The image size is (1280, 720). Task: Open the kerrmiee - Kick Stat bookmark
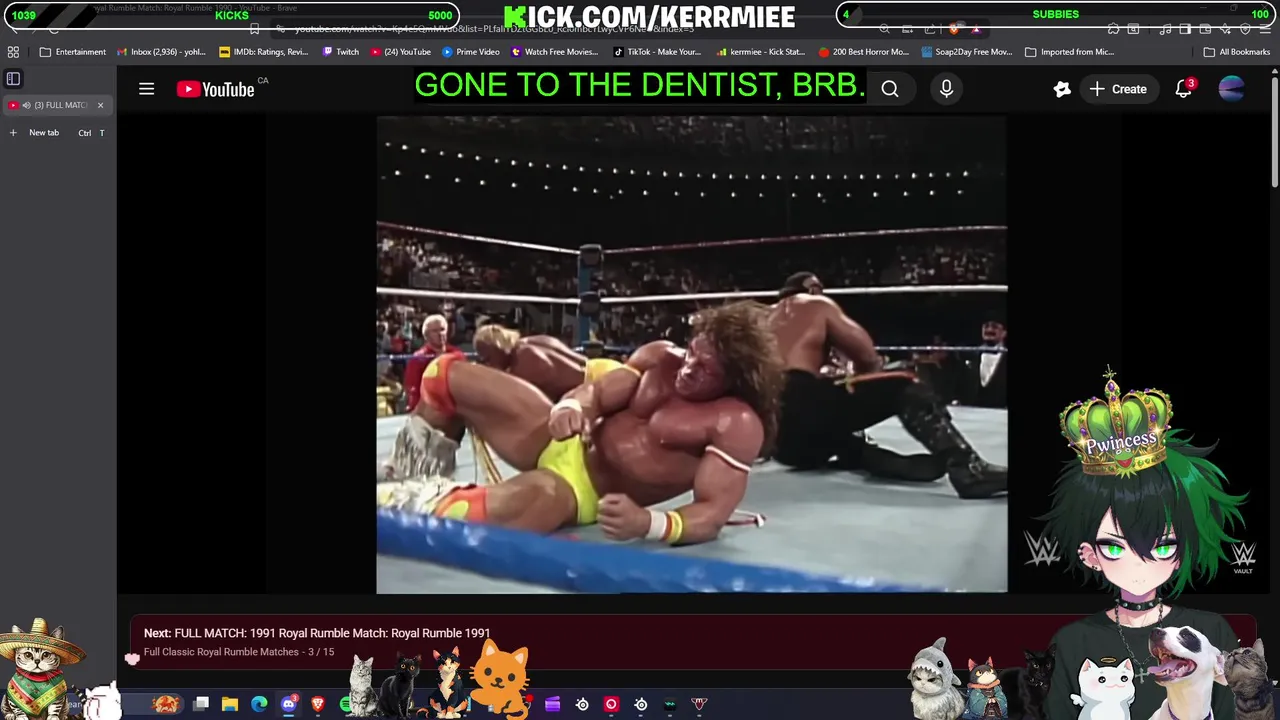pyautogui.click(x=760, y=52)
